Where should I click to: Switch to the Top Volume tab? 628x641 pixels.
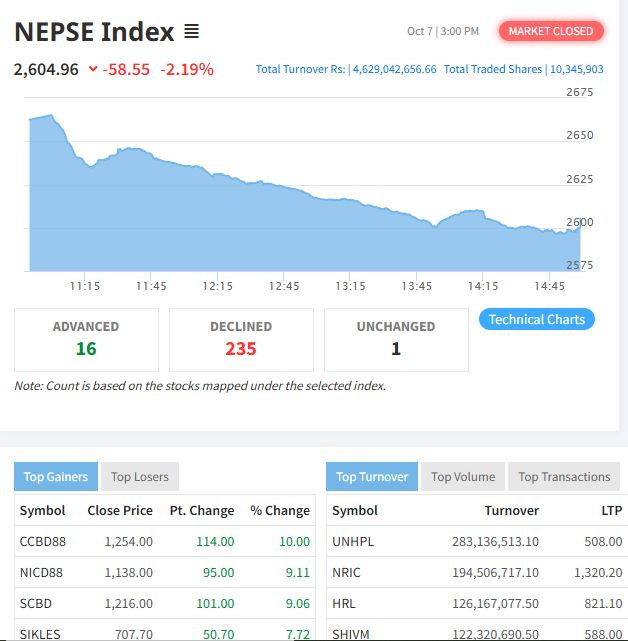tap(463, 477)
